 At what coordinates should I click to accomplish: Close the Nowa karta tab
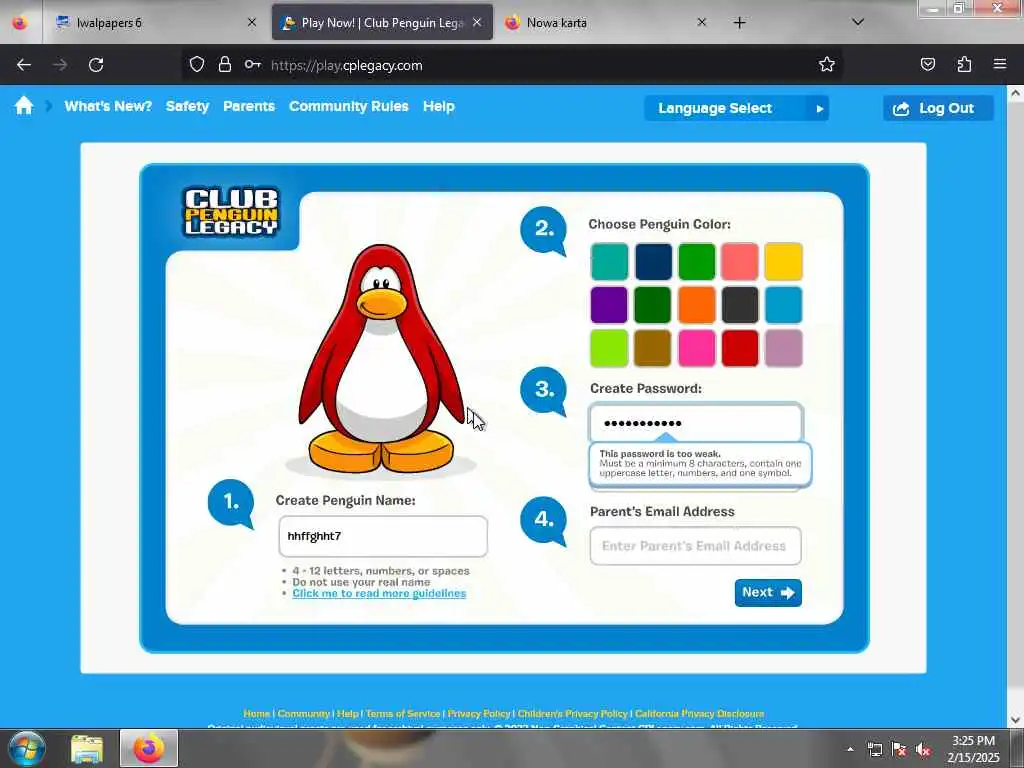[701, 22]
